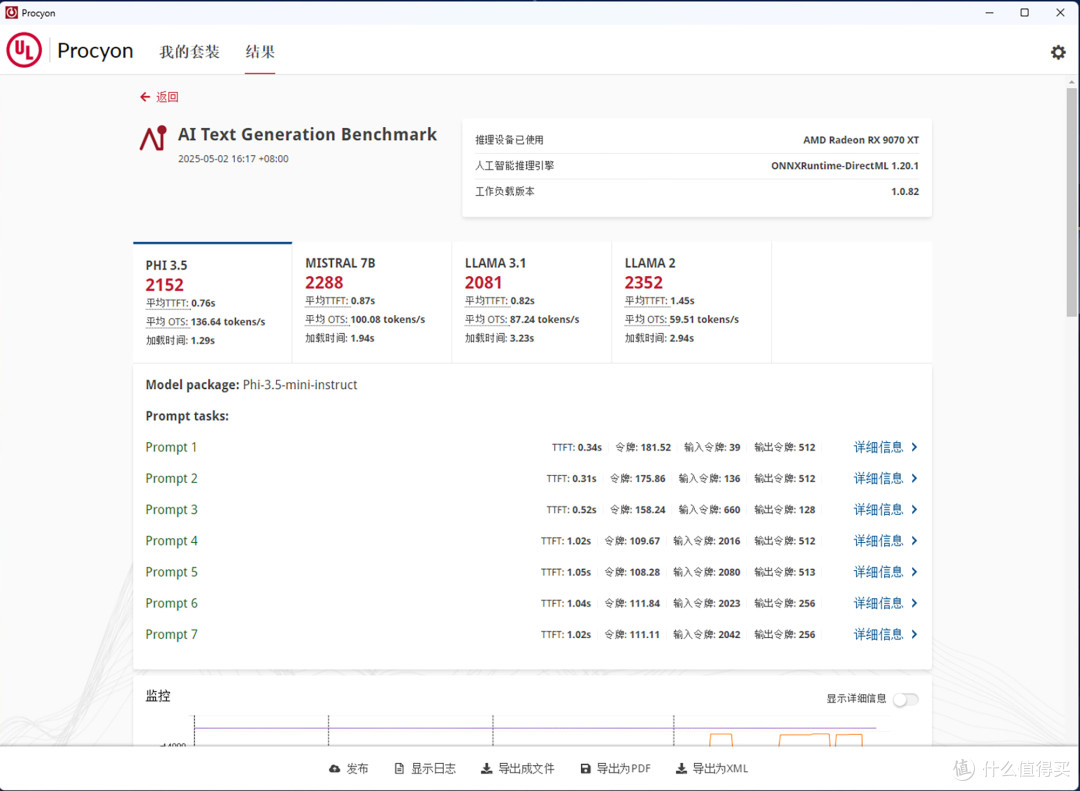Viewport: 1080px width, 791px height.
Task: Click the download icon for 导出成文件
Action: (486, 768)
